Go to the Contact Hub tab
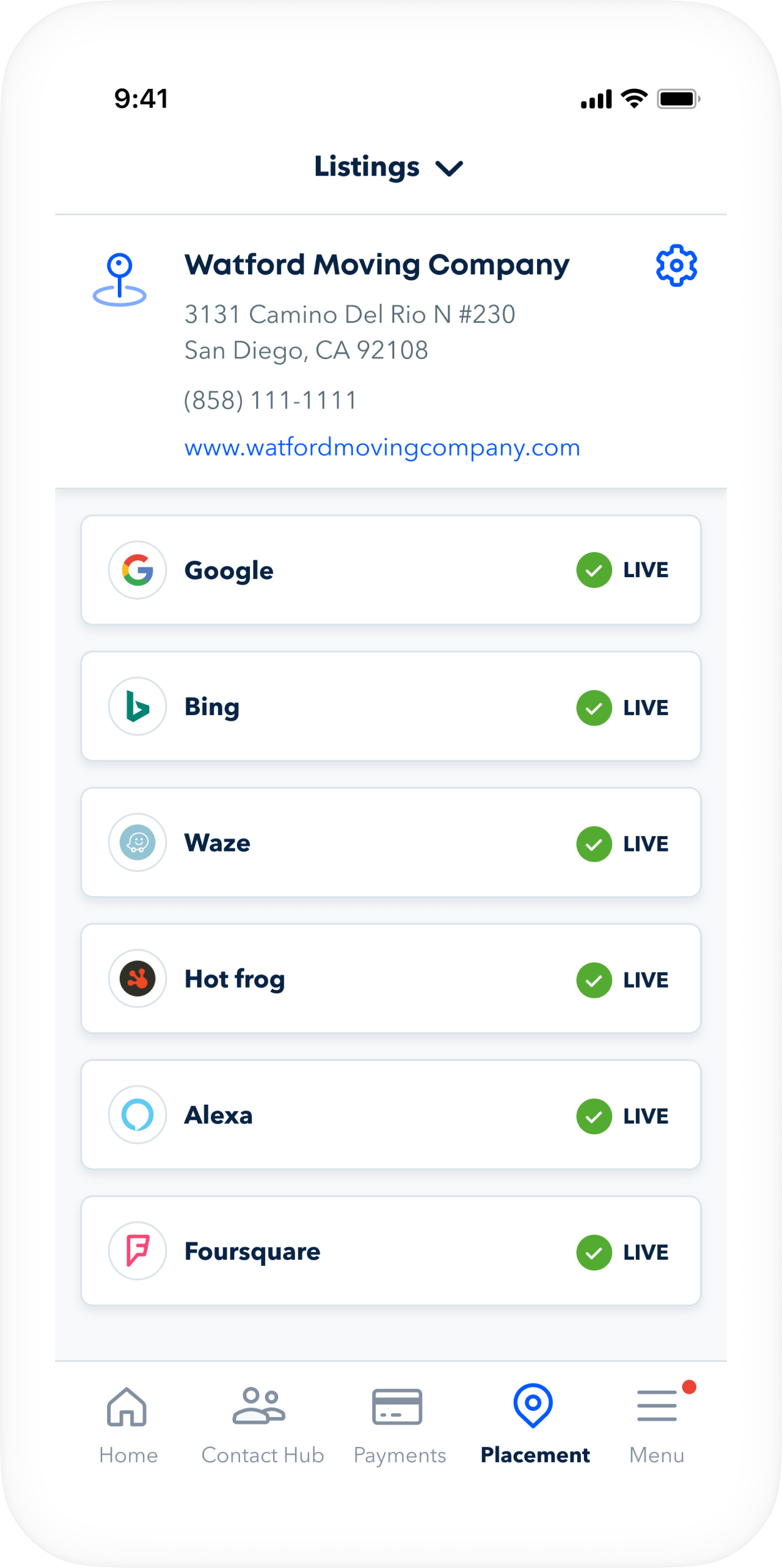 [x=262, y=1423]
